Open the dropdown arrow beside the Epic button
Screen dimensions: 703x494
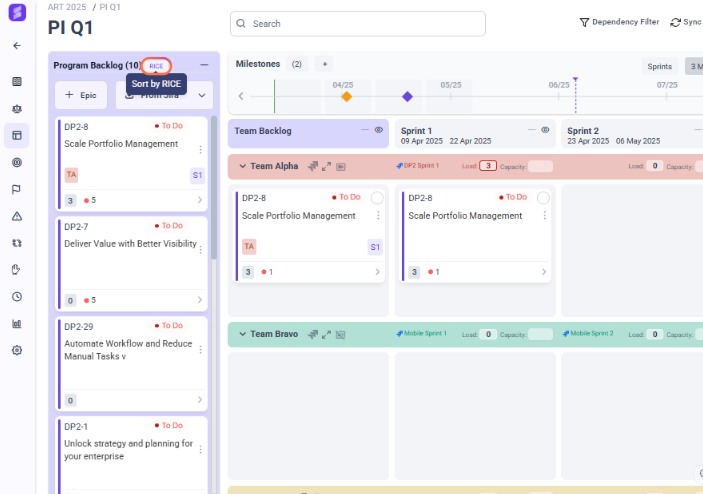[203, 95]
